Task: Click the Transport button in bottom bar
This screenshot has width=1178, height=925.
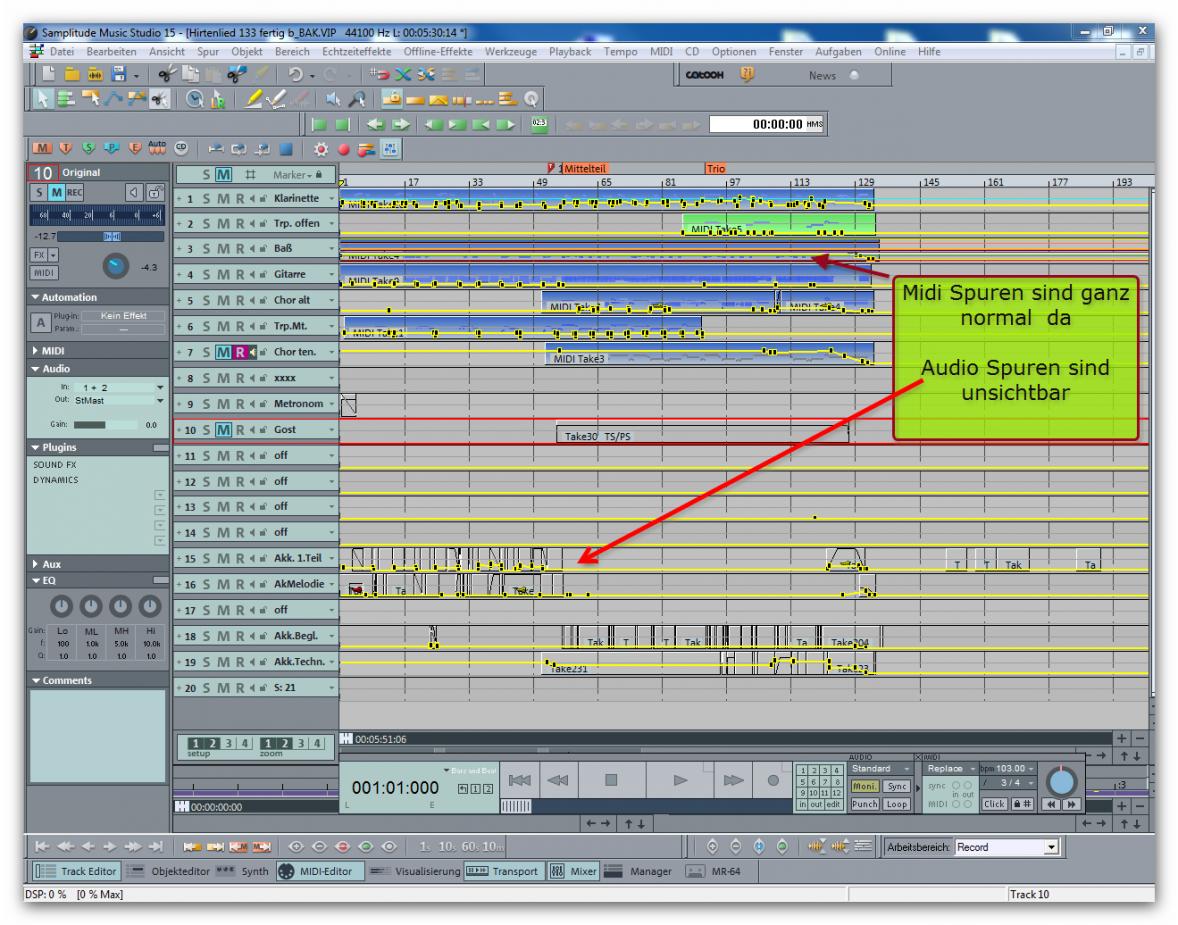Action: tap(503, 872)
